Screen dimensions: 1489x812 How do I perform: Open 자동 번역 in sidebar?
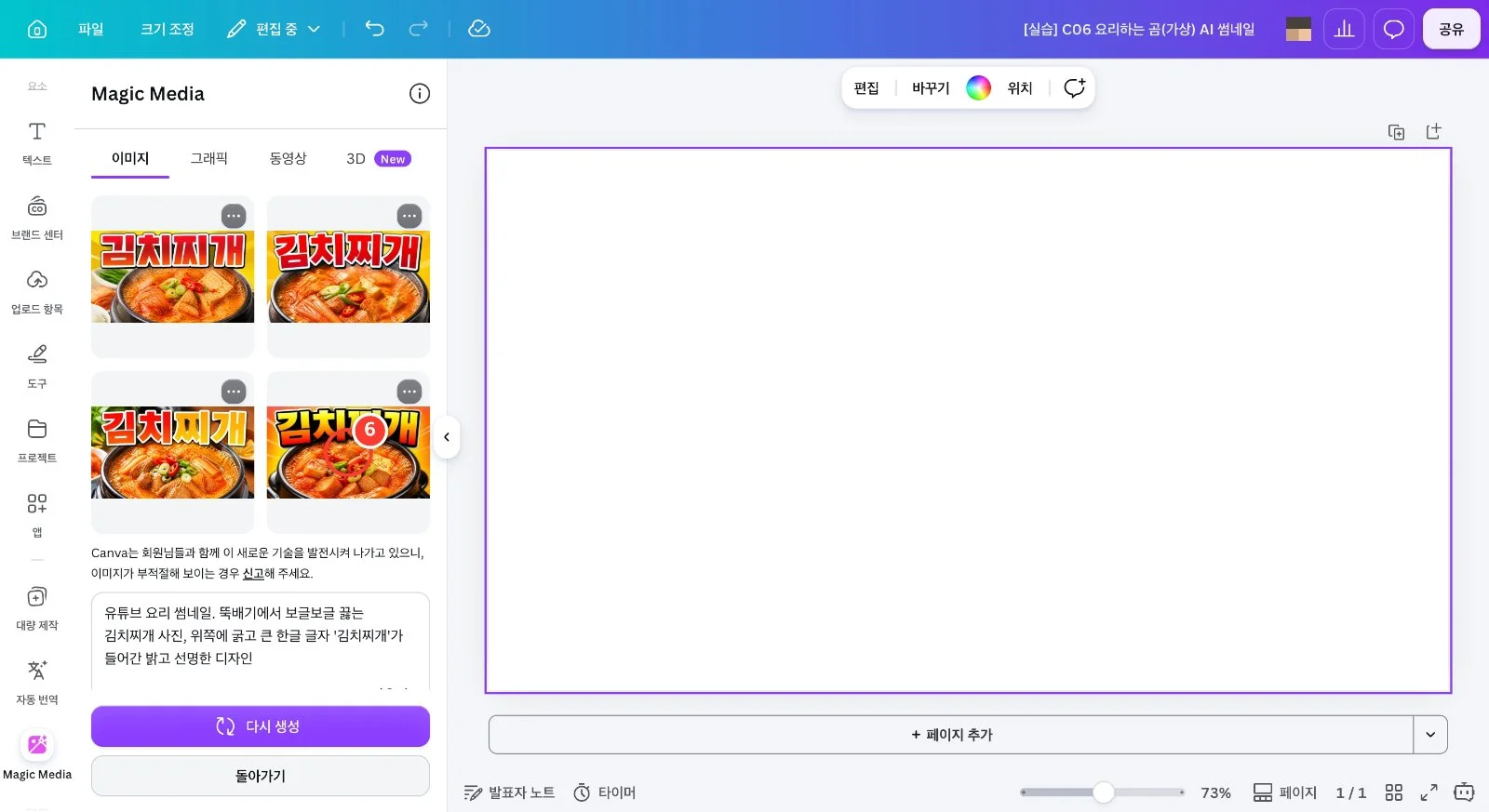pos(37,683)
